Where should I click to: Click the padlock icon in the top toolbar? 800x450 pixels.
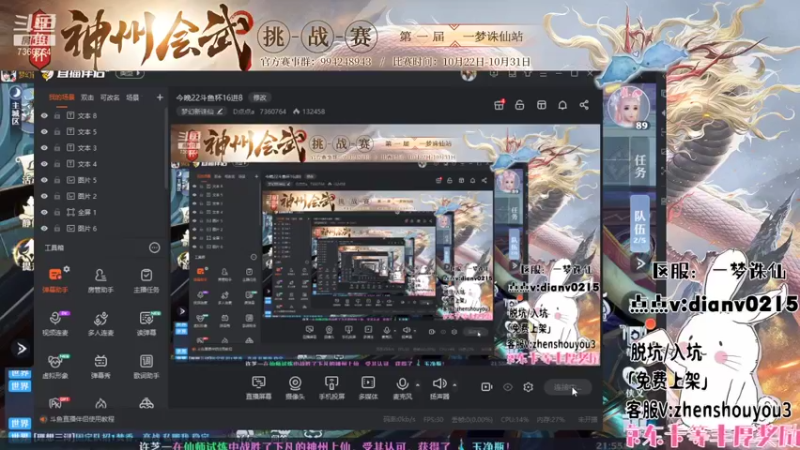click(x=519, y=105)
